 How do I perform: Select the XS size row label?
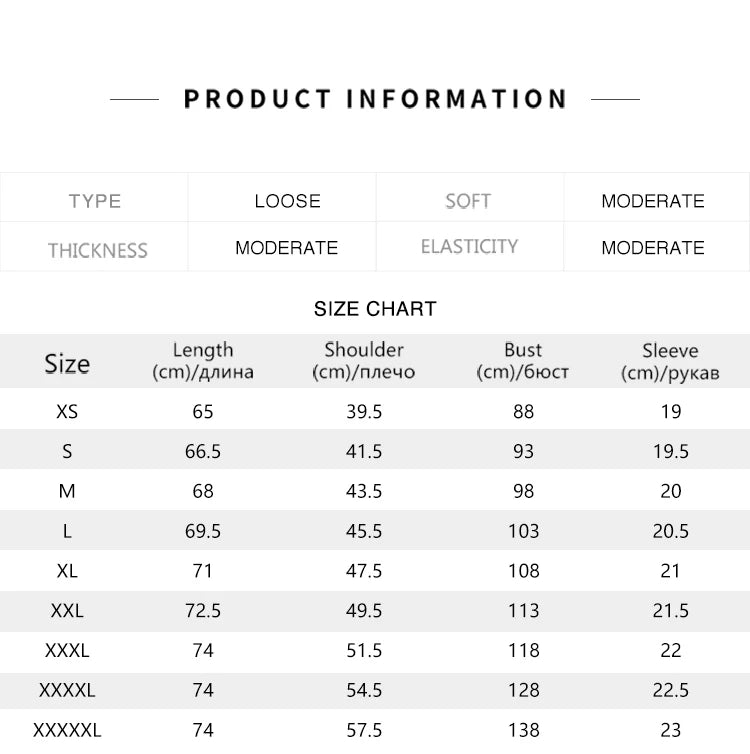67,411
